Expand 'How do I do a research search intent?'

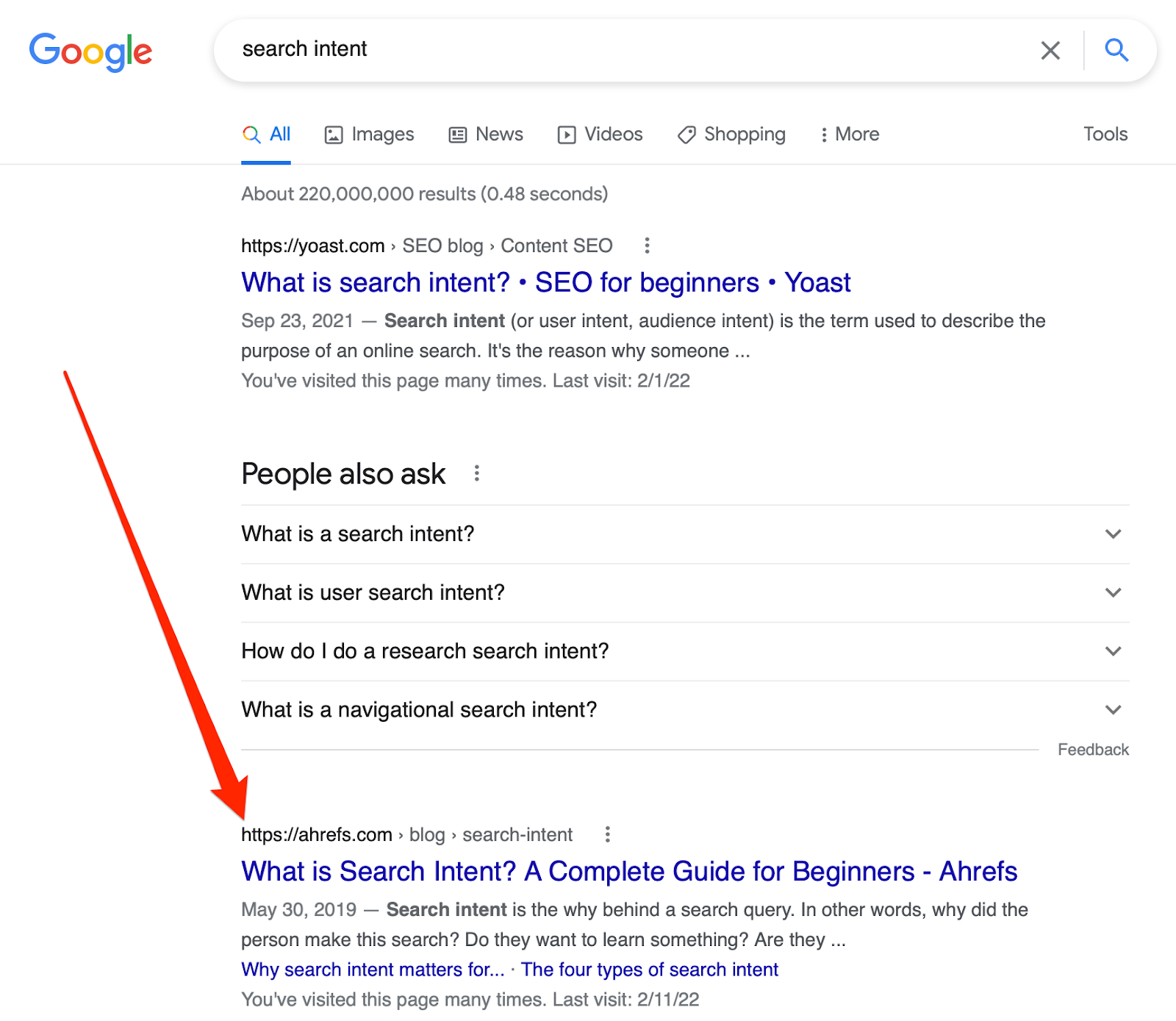pyautogui.click(x=685, y=651)
